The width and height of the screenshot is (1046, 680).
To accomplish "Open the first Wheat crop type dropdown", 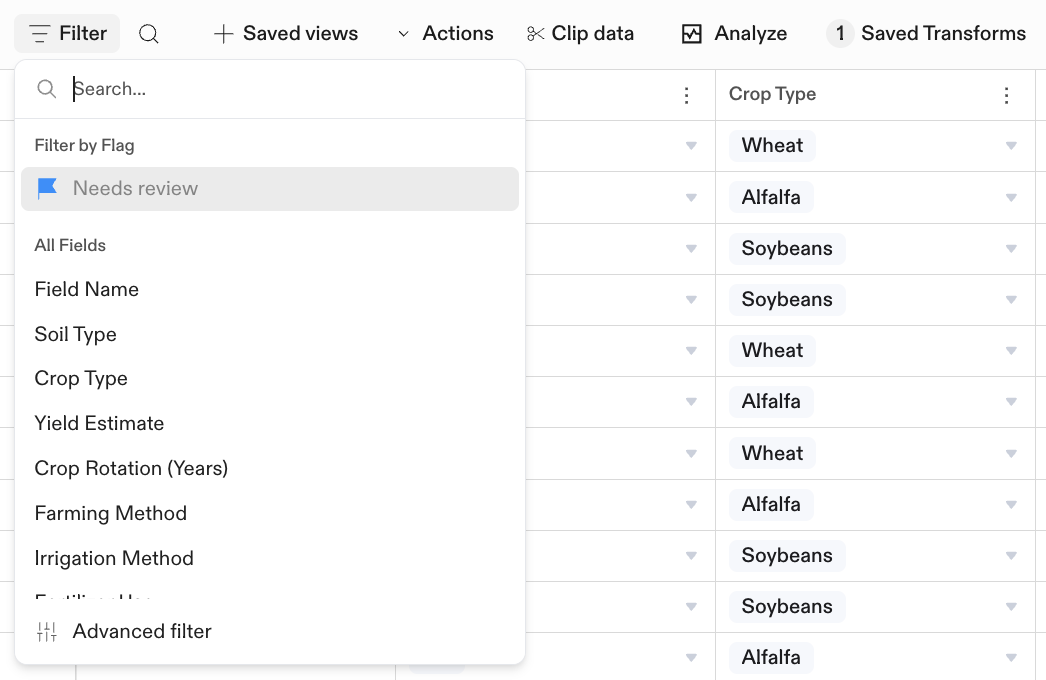I will point(1011,146).
